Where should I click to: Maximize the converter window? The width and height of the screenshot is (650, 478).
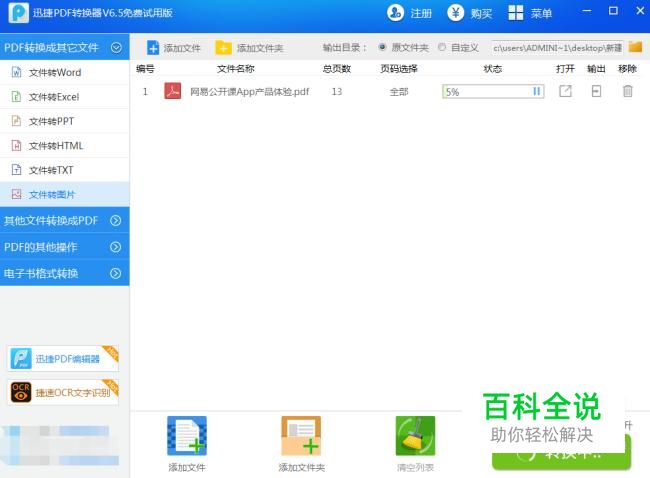pyautogui.click(x=613, y=11)
